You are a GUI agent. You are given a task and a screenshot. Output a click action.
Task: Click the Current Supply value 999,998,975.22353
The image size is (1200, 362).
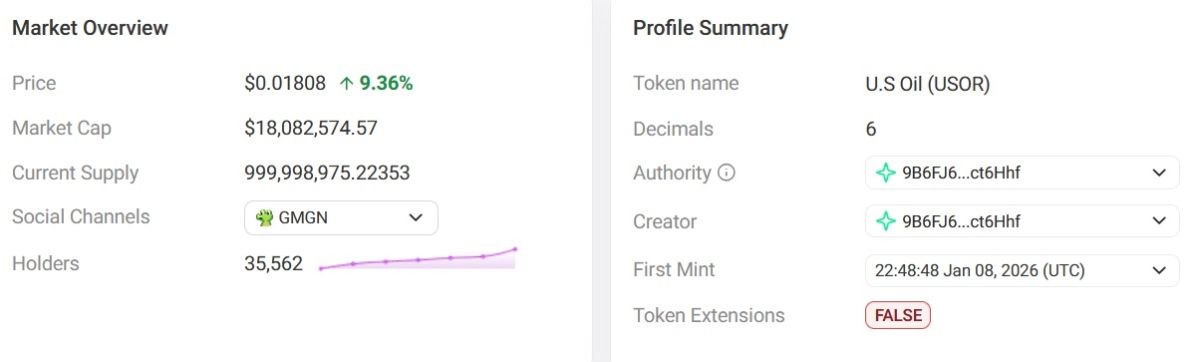[327, 173]
